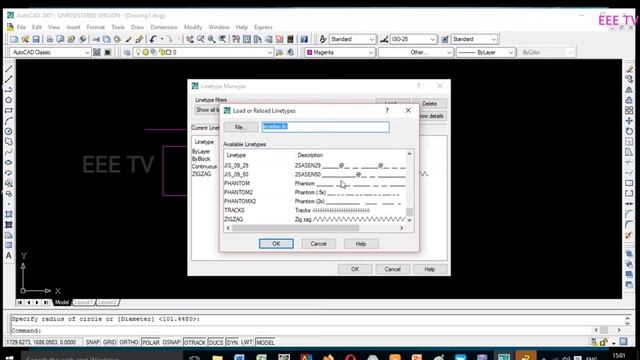Select the Rectangle draw tool

click(x=9, y=111)
